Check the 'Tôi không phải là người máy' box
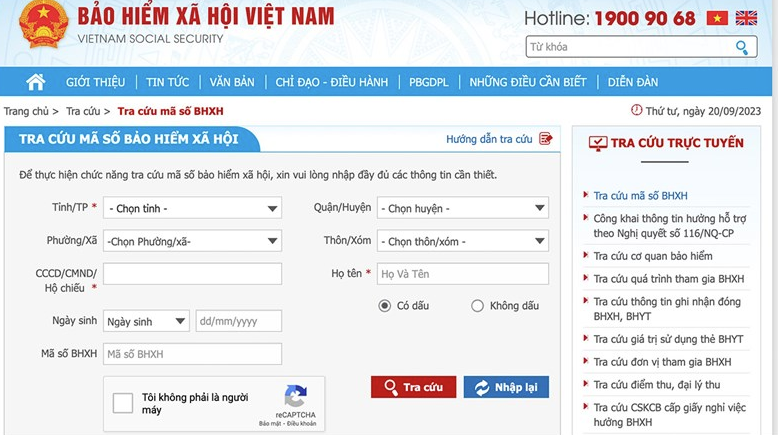Screen dimensions: 778x435 click(123, 403)
